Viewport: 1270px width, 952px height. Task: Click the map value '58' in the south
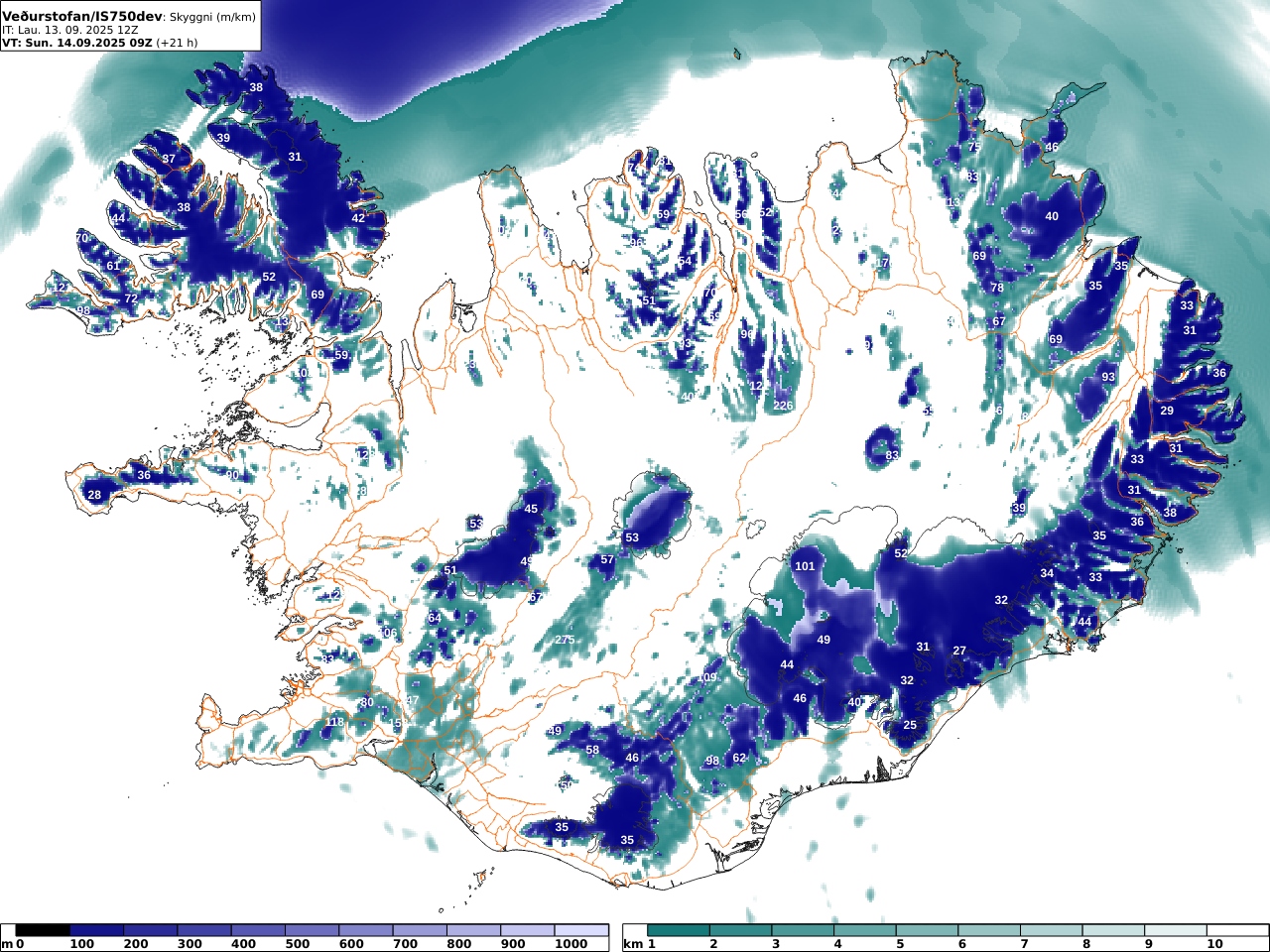[x=592, y=750]
